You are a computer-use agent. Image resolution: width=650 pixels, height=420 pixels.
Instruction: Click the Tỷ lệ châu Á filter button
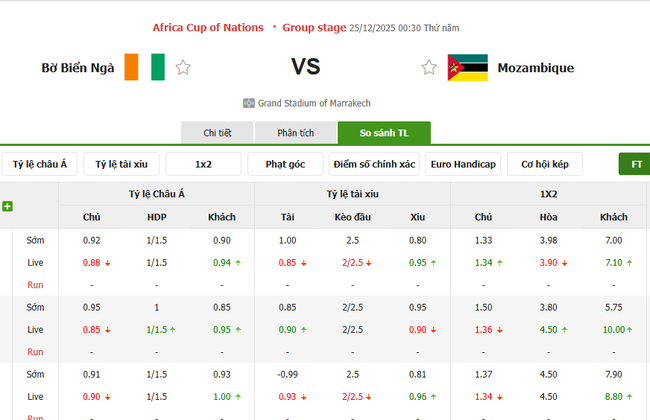tap(41, 164)
